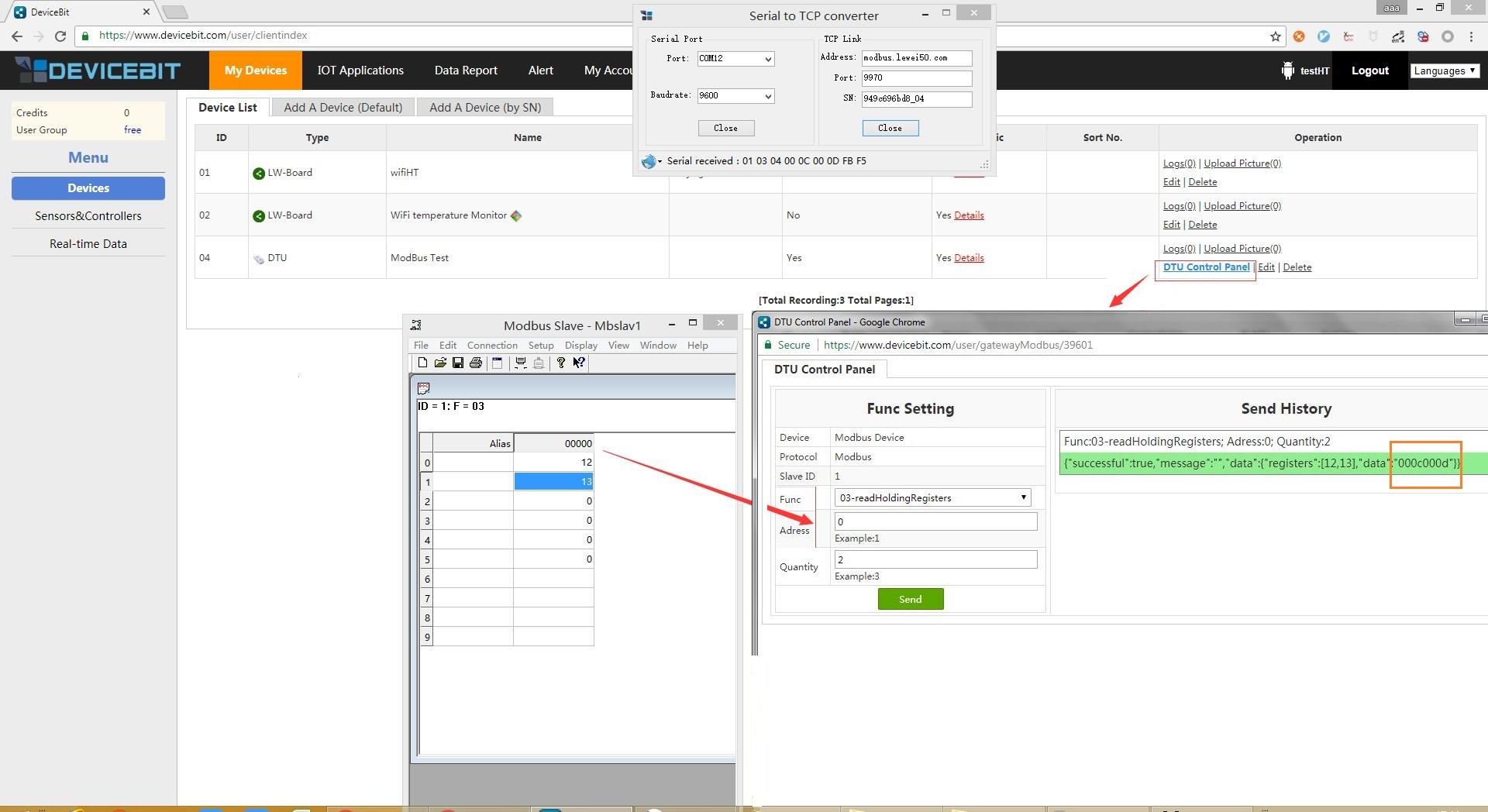Click New document icon in Modbus Slave toolbar
The image size is (1488, 812).
click(422, 363)
